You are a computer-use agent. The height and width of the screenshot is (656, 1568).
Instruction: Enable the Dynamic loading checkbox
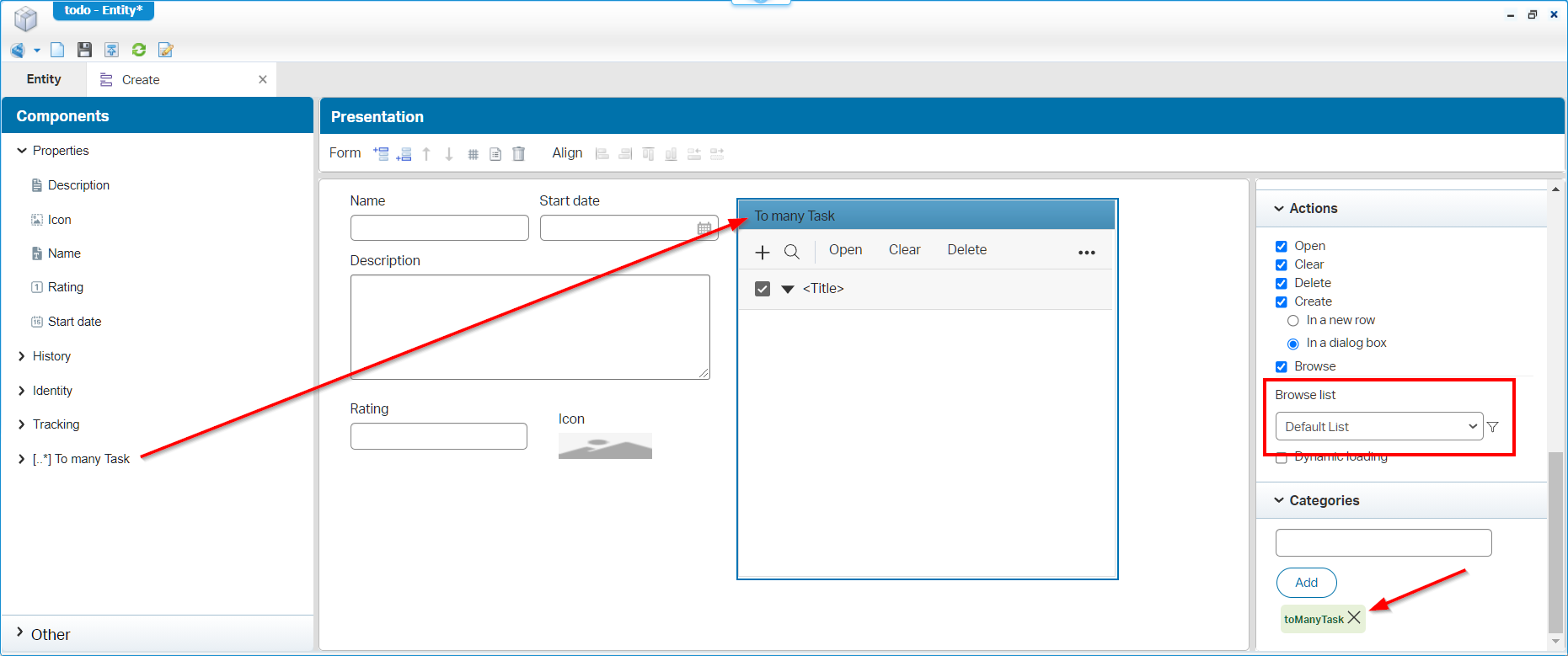(x=1281, y=457)
